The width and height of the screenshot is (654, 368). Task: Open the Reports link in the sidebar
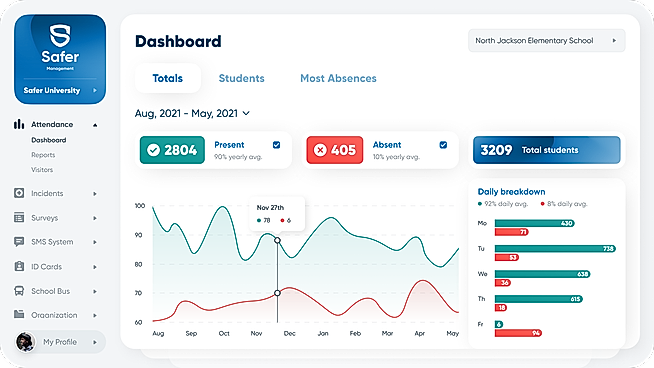click(43, 155)
